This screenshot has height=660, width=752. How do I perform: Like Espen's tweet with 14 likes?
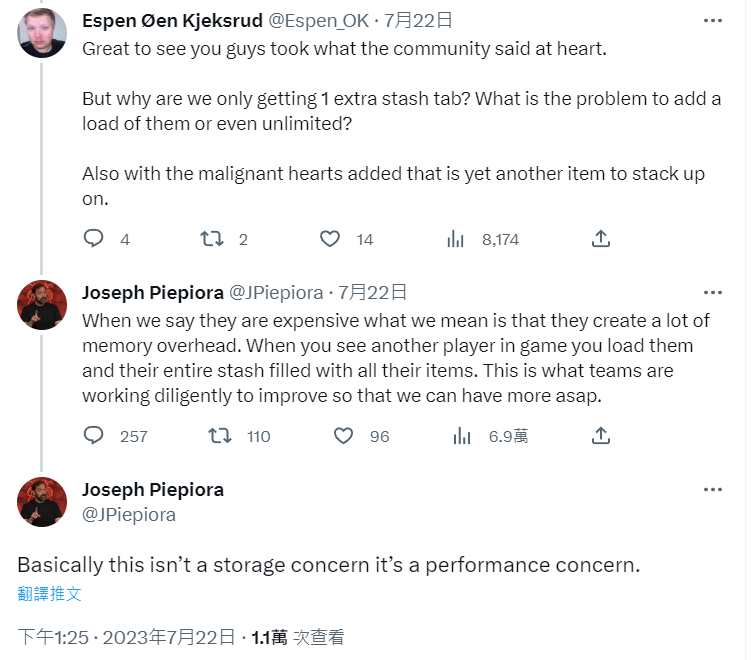[x=330, y=239]
